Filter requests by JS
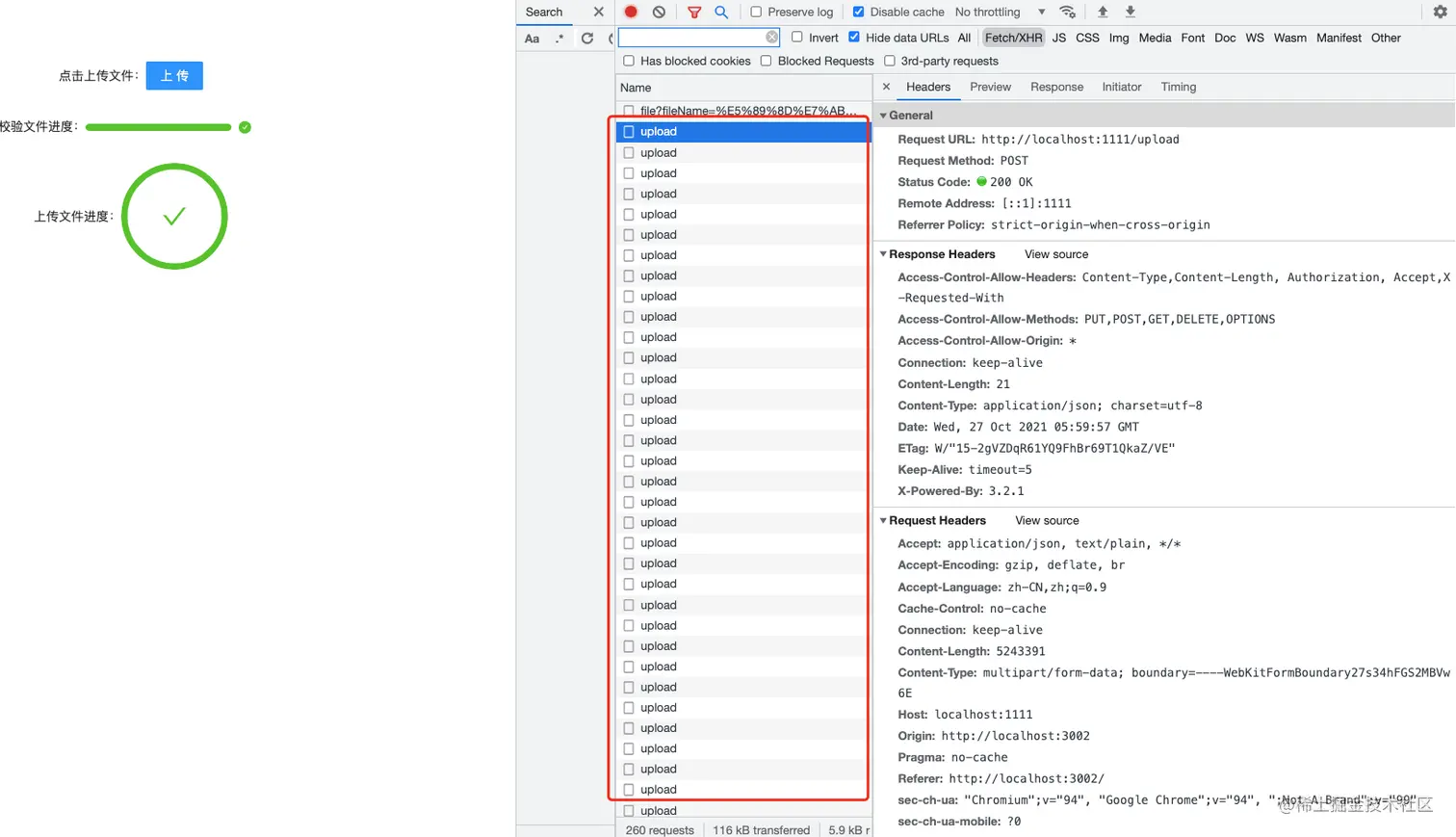 pos(1059,38)
